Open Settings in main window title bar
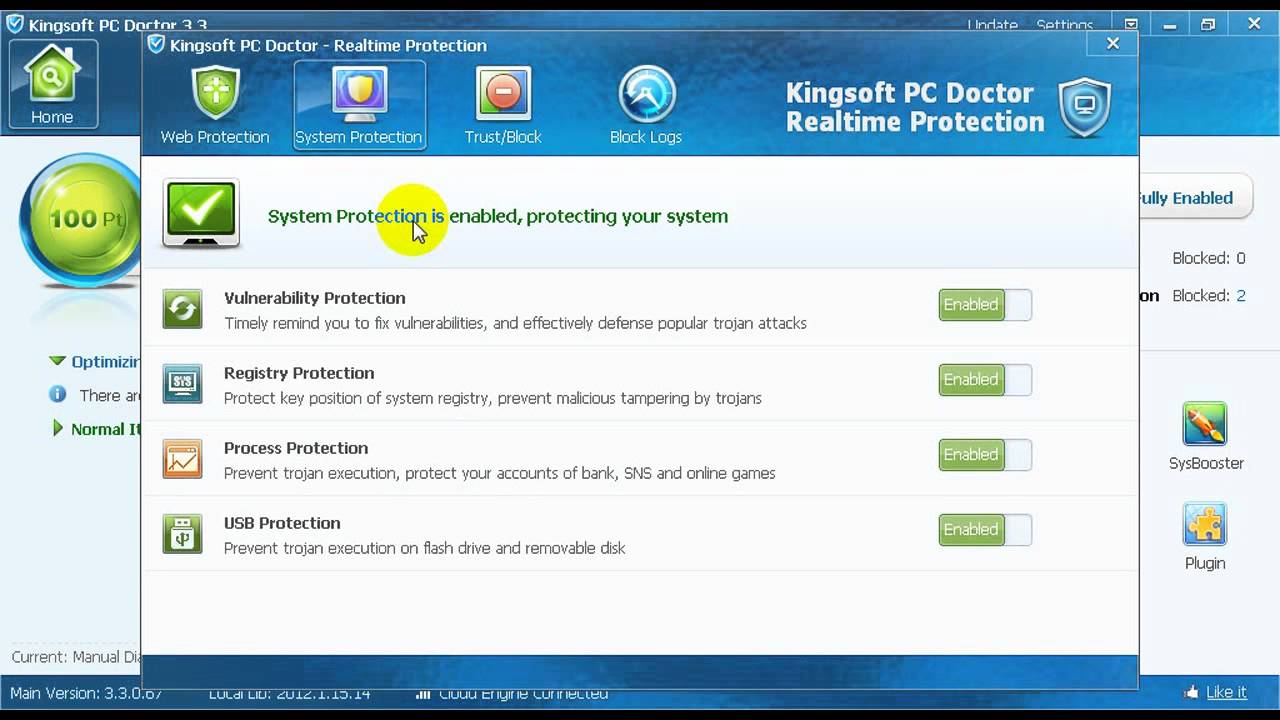The image size is (1280, 720). point(1064,25)
